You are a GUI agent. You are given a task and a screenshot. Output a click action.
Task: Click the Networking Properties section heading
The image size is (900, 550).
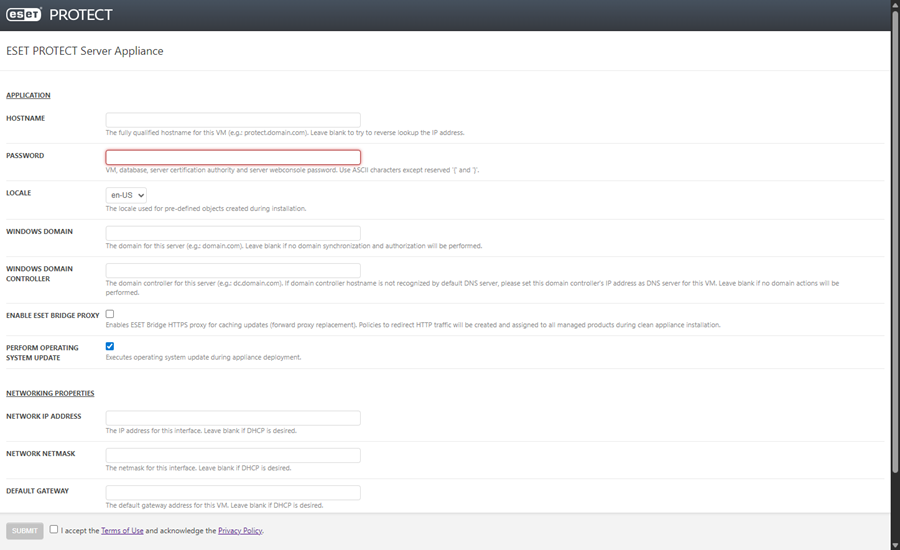pos(50,393)
